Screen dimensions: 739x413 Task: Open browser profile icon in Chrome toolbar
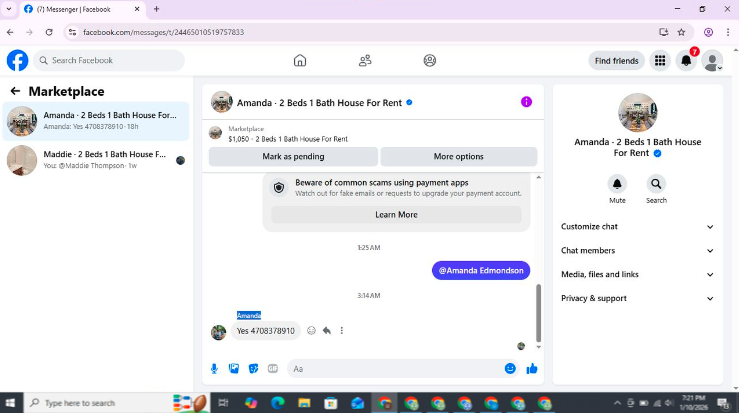tap(708, 32)
